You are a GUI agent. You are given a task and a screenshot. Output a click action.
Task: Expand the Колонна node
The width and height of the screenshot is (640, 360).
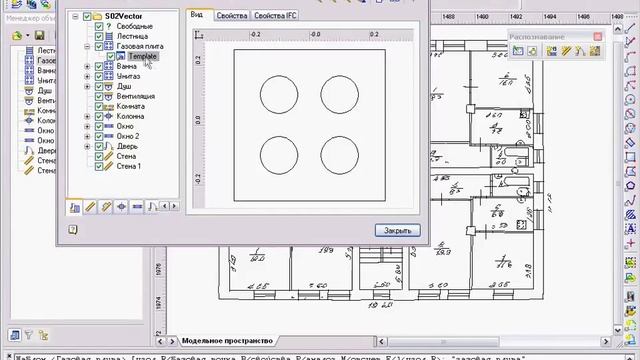click(x=87, y=116)
